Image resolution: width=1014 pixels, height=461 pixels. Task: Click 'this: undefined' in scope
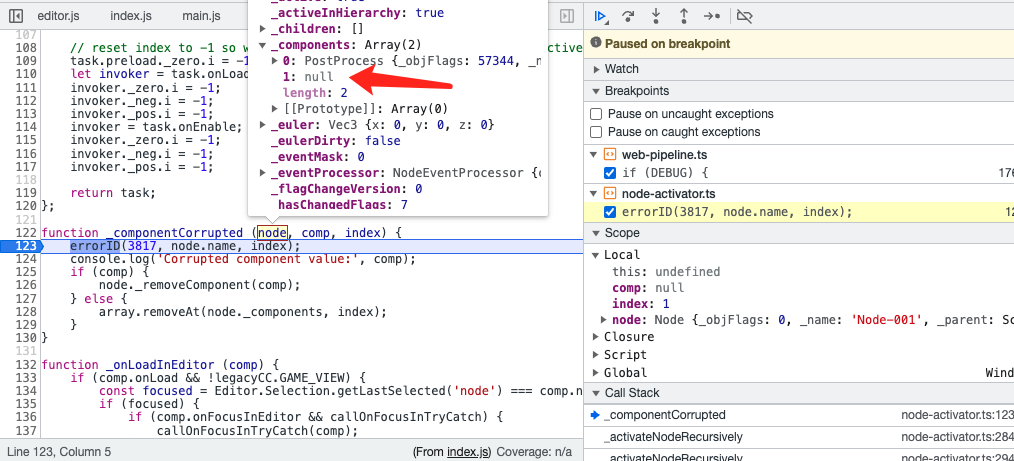666,272
